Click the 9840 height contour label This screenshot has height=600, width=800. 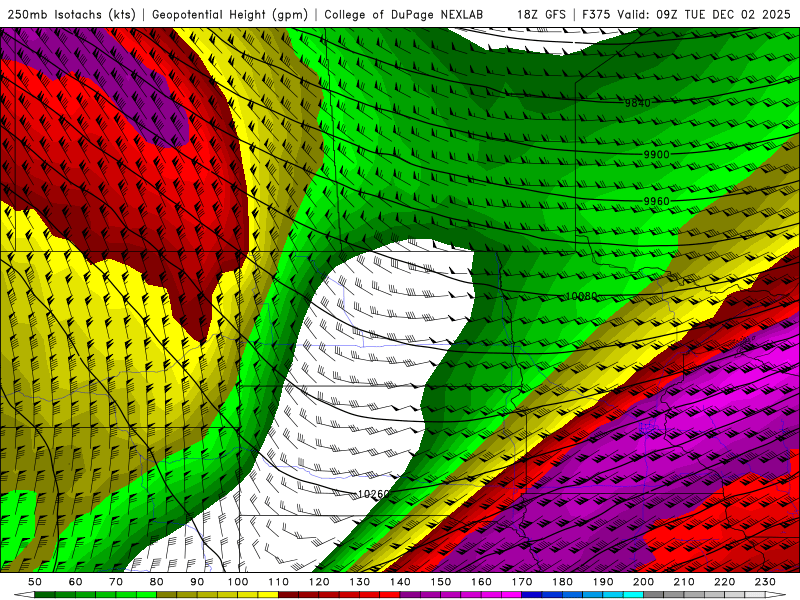click(x=638, y=103)
